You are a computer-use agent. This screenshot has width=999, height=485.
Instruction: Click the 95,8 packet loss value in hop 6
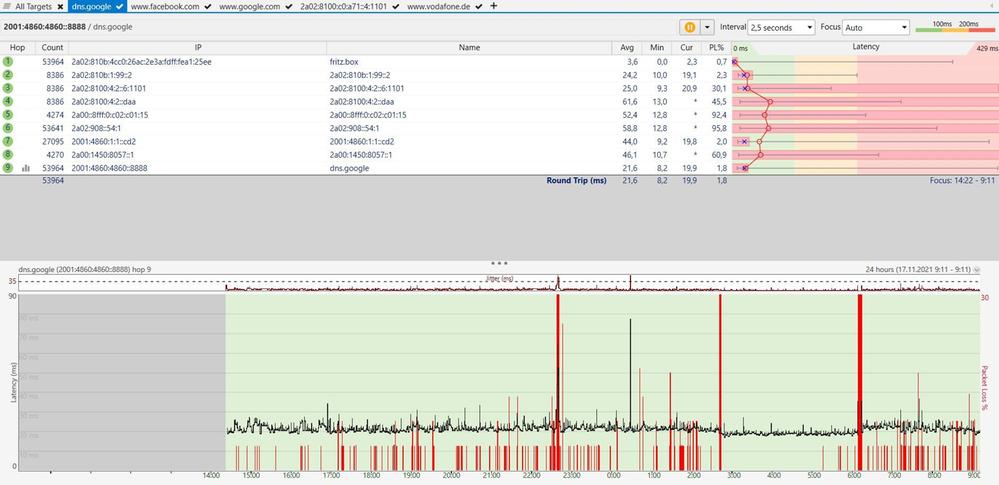click(721, 128)
